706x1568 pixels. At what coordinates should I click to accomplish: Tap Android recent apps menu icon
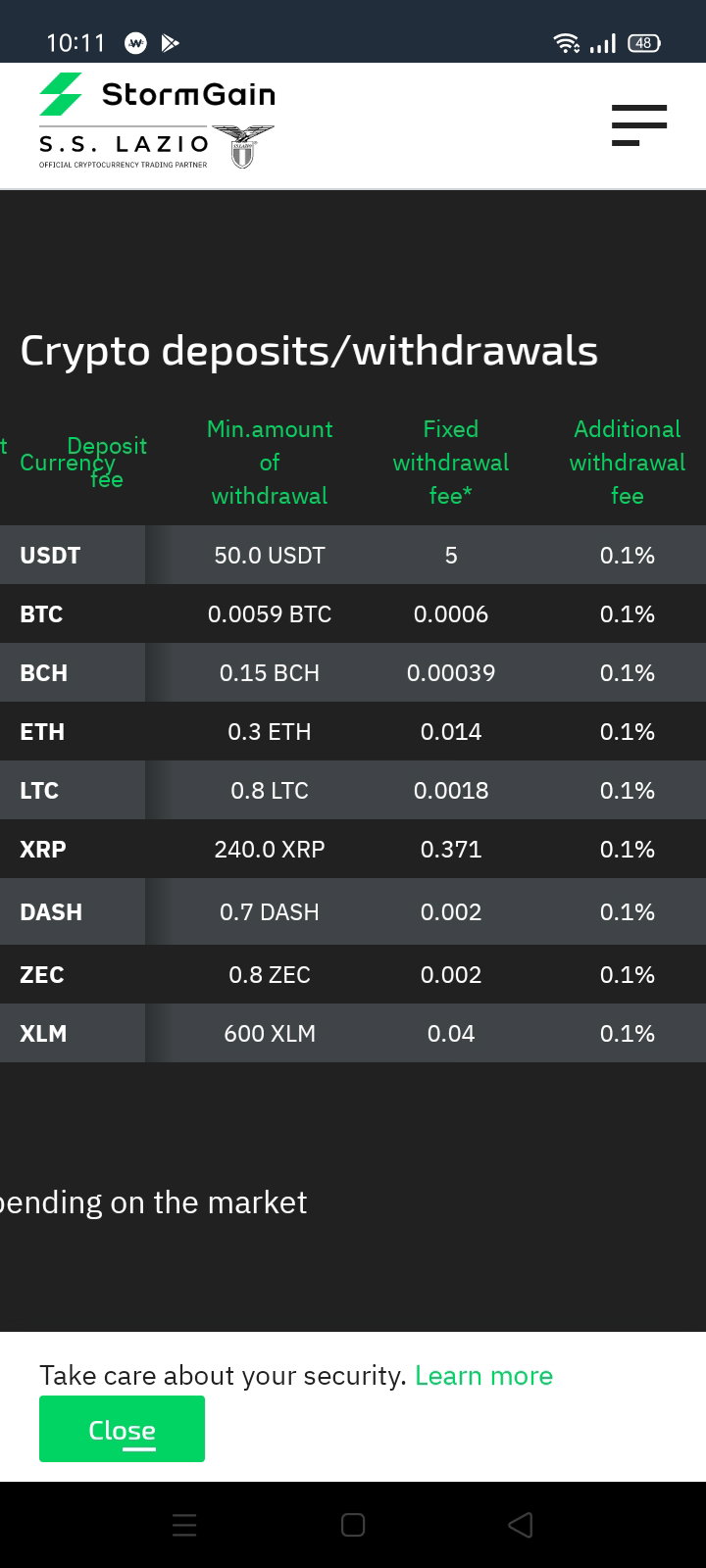pos(184,1525)
